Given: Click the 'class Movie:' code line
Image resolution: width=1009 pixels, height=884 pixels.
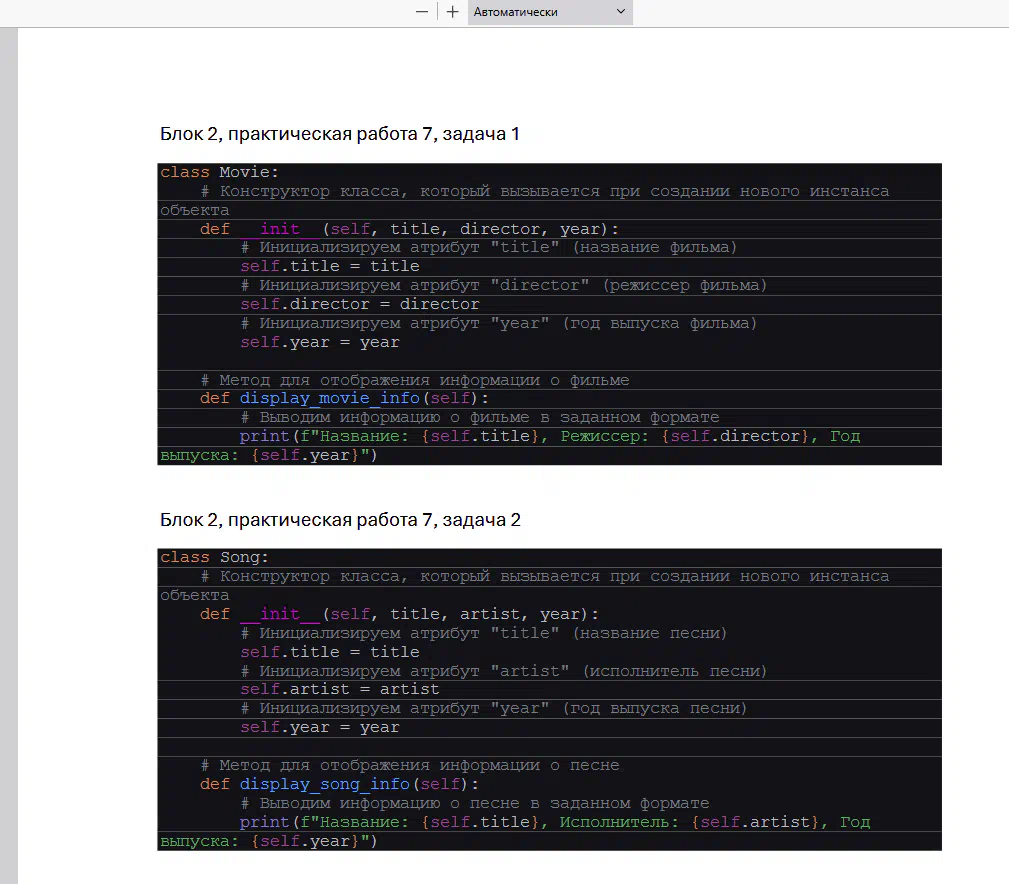Looking at the screenshot, I should 219,172.
